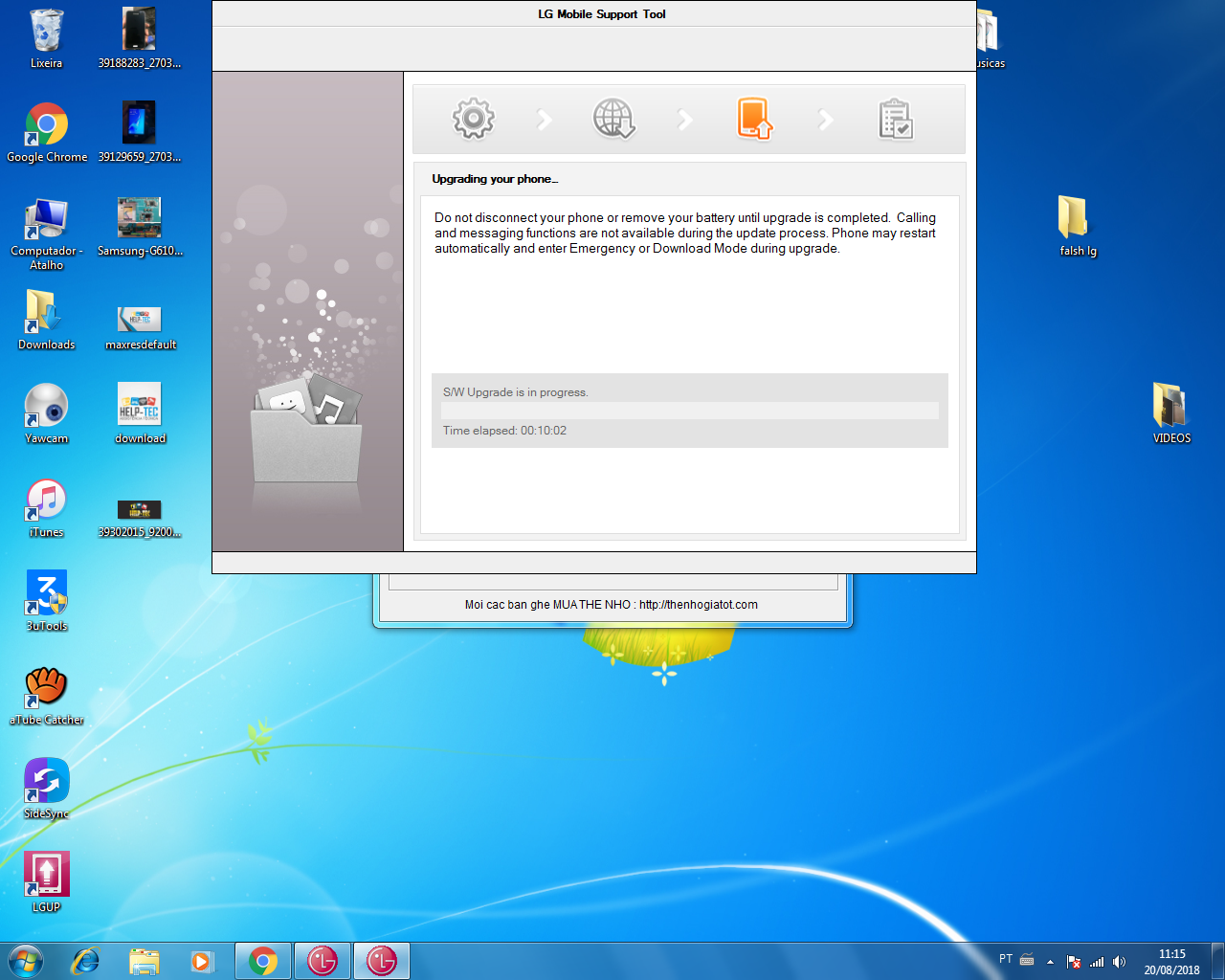
Task: Open the falsh lg folder
Action: click(x=1078, y=226)
